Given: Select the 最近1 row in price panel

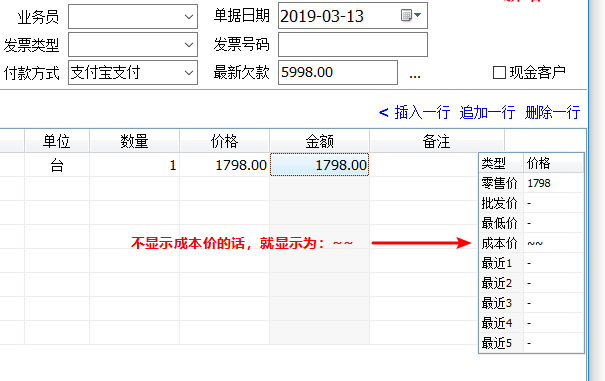Looking at the screenshot, I should pyautogui.click(x=531, y=263).
